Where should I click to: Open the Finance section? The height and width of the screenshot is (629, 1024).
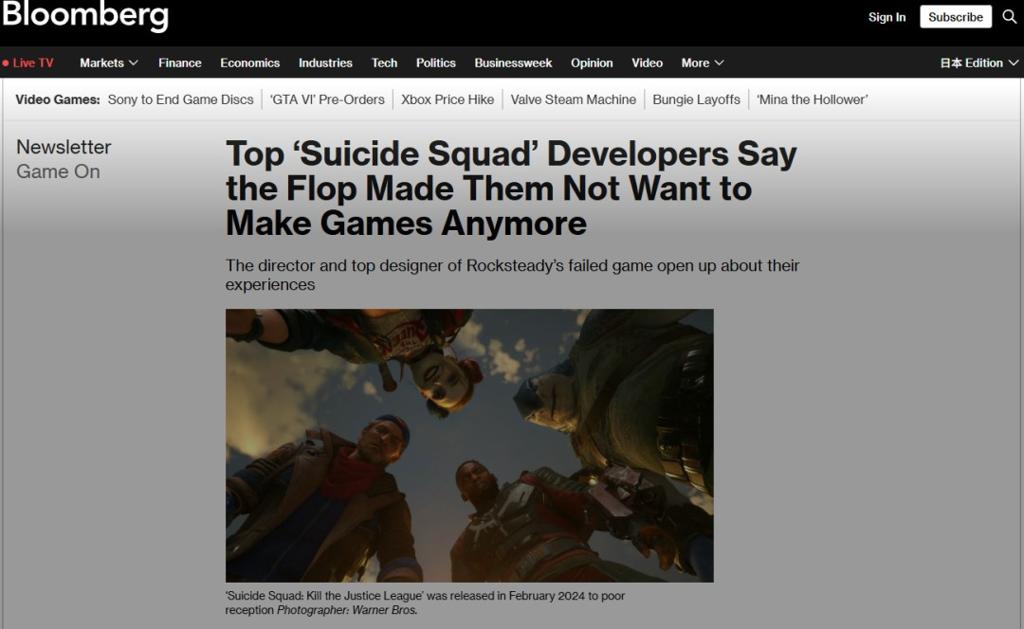point(180,63)
